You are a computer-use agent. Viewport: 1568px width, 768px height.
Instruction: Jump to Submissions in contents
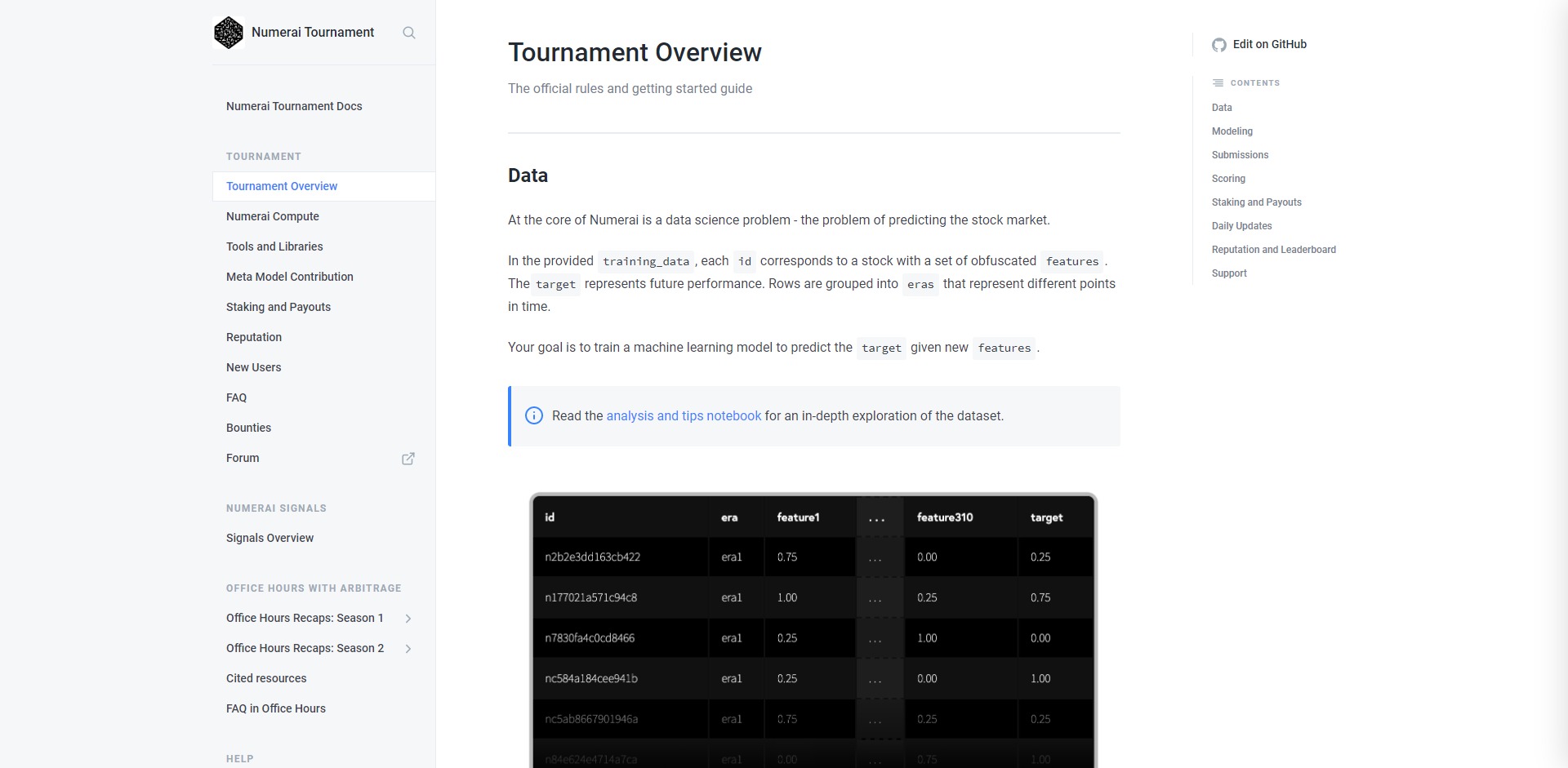coord(1240,155)
